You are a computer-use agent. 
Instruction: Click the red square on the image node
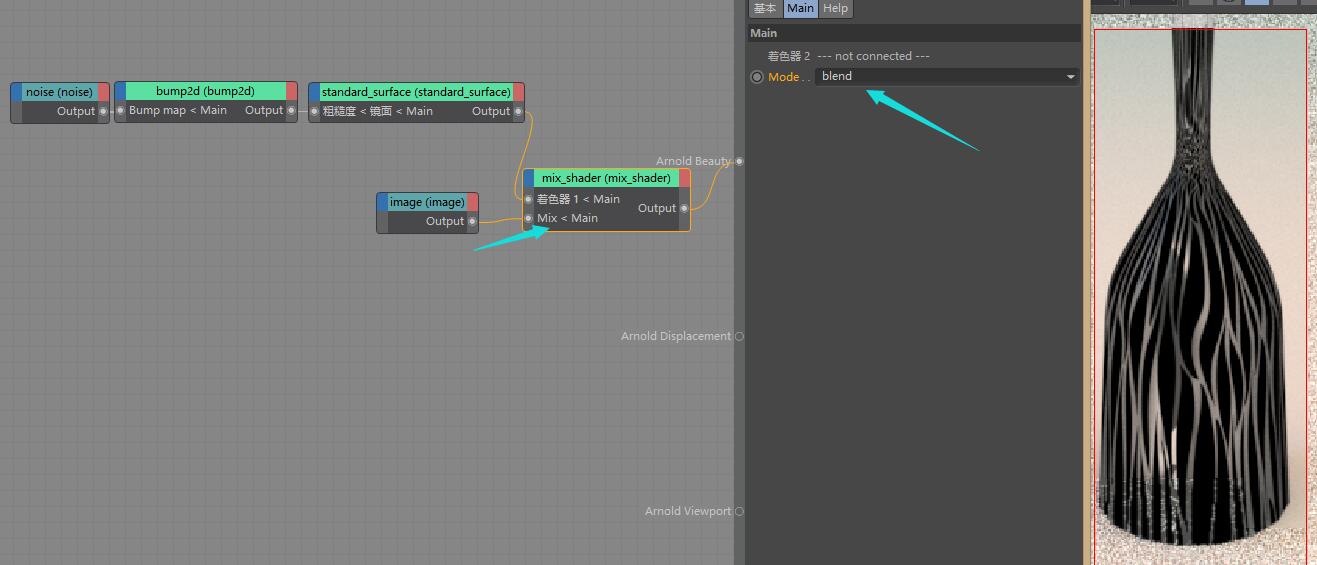point(473,202)
